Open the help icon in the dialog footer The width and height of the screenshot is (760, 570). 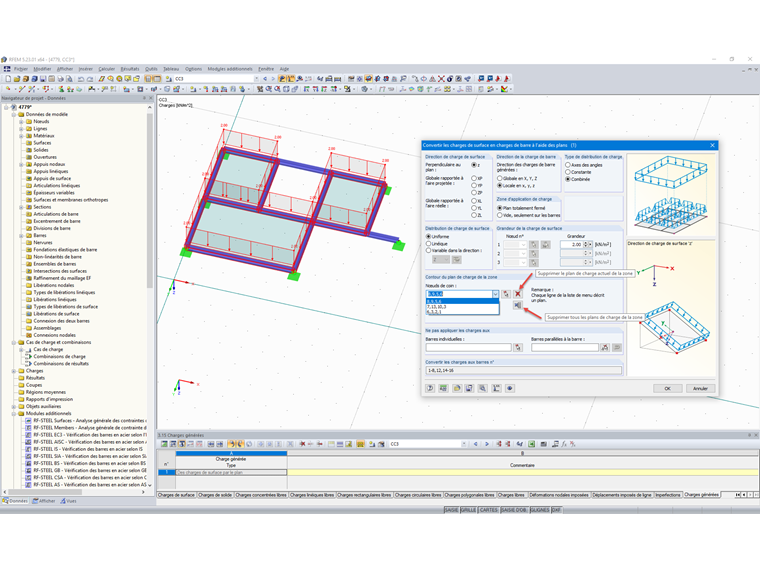pyautogui.click(x=430, y=388)
